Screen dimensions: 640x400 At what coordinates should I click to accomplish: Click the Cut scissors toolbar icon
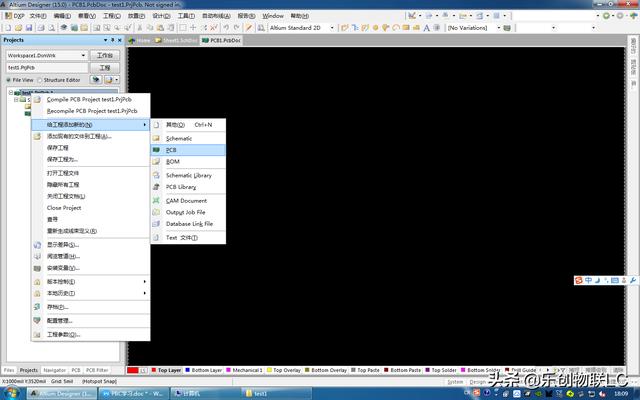coord(140,28)
